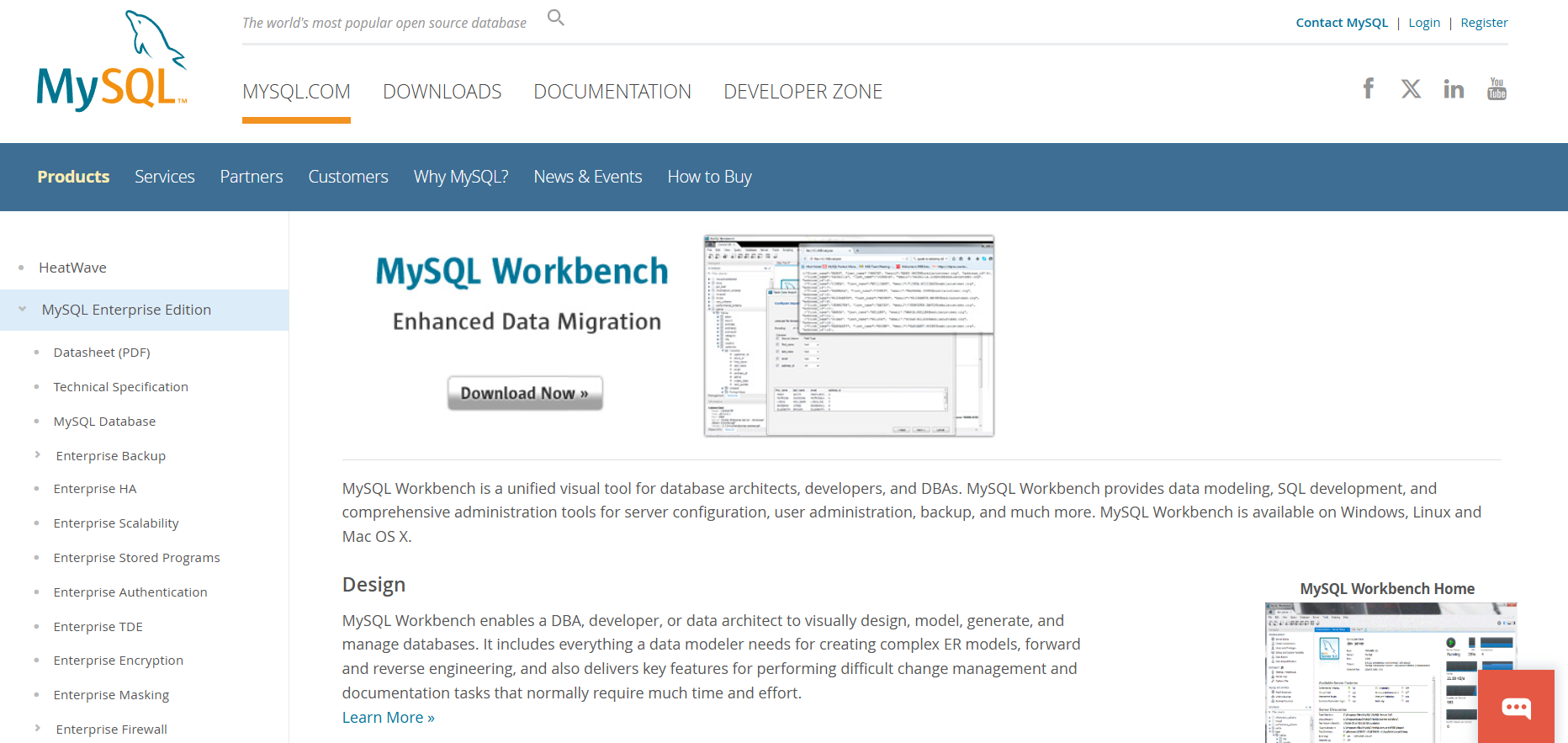Open Datasheet (PDF) sidebar link
Screen dimensions: 1568x743
click(x=102, y=353)
